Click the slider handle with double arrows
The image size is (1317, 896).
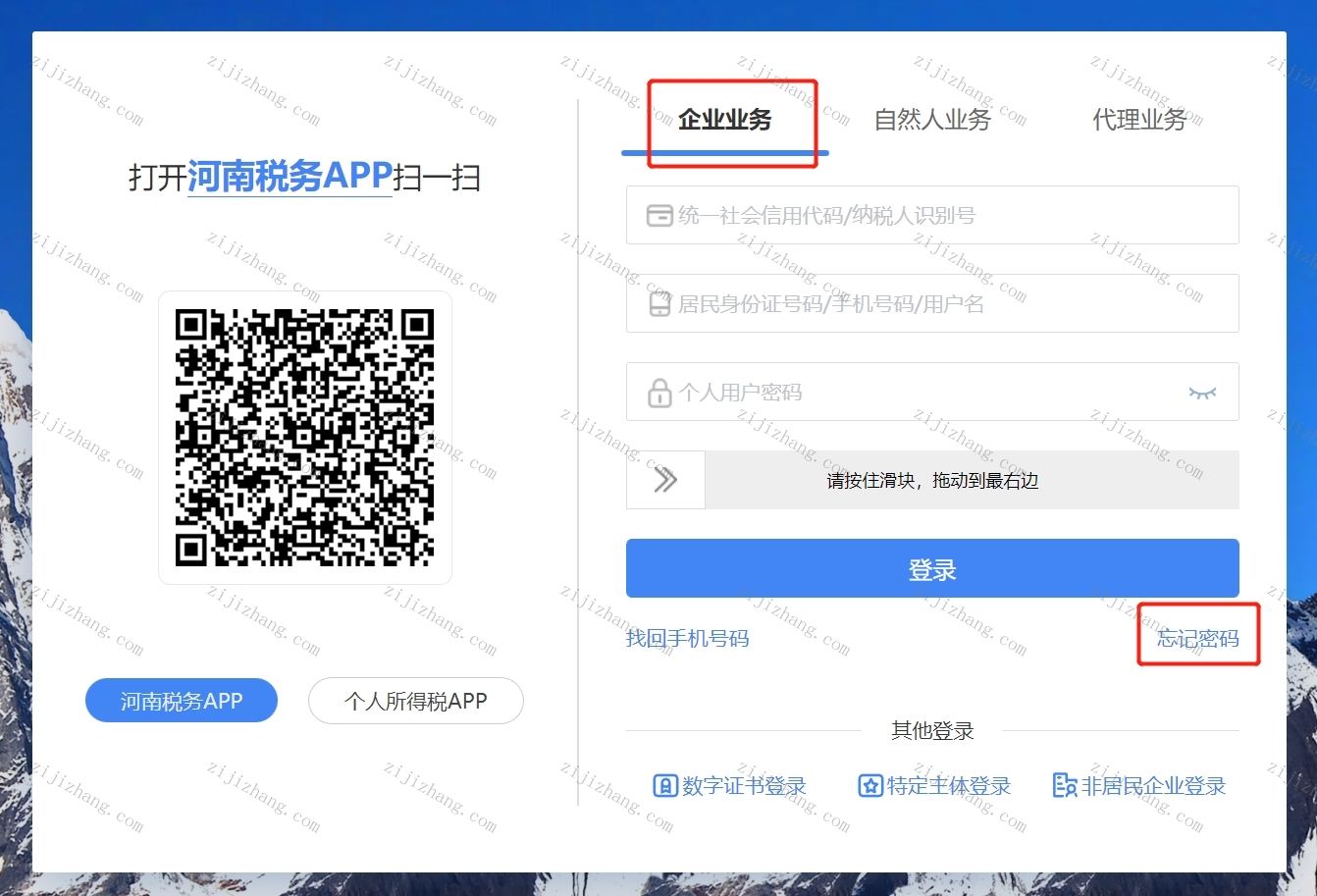tap(665, 480)
